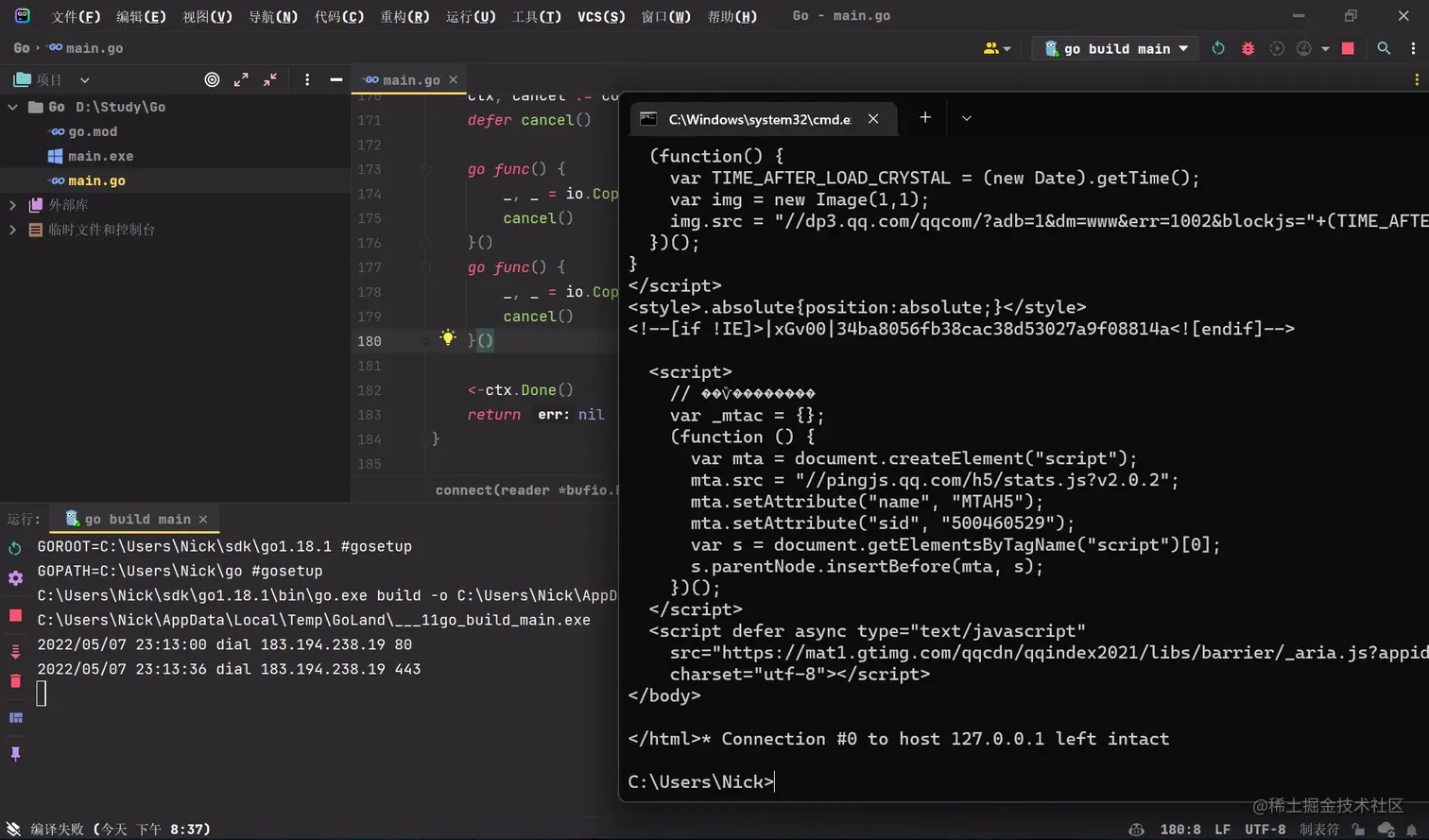Stop the running process from top toolbar
The height and width of the screenshot is (840, 1429).
click(x=1348, y=48)
